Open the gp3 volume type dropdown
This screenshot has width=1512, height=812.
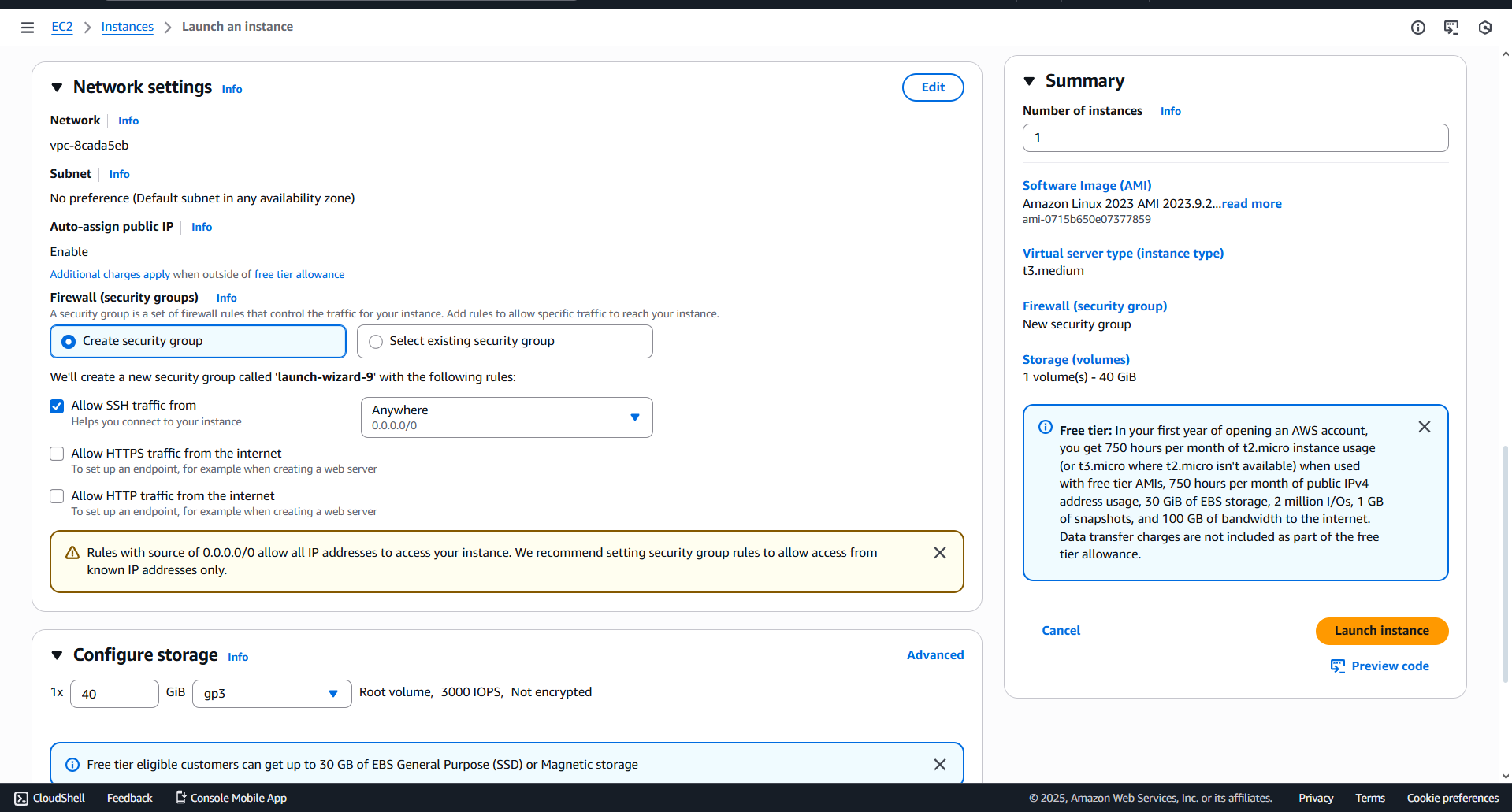[332, 694]
